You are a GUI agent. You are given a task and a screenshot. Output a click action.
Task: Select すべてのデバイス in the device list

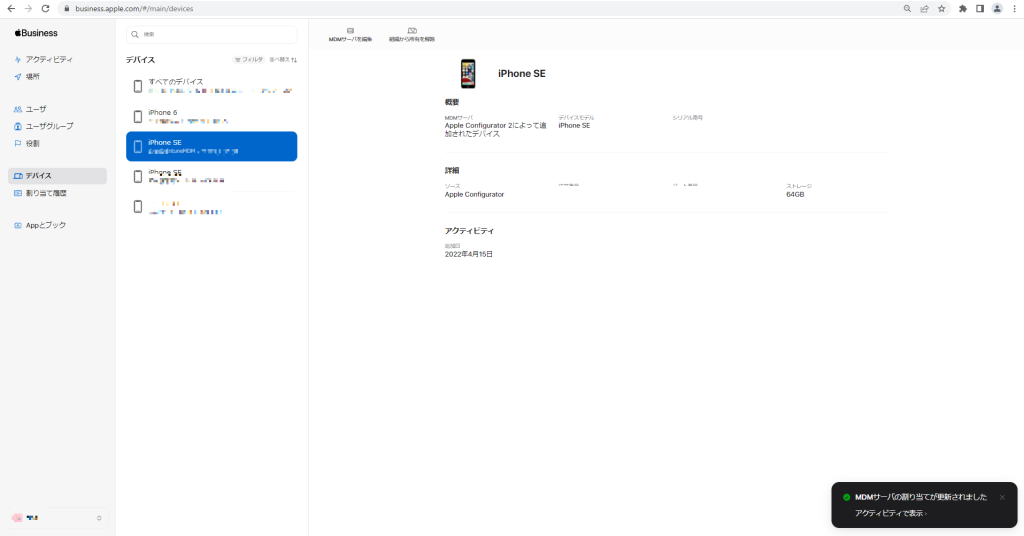point(212,86)
